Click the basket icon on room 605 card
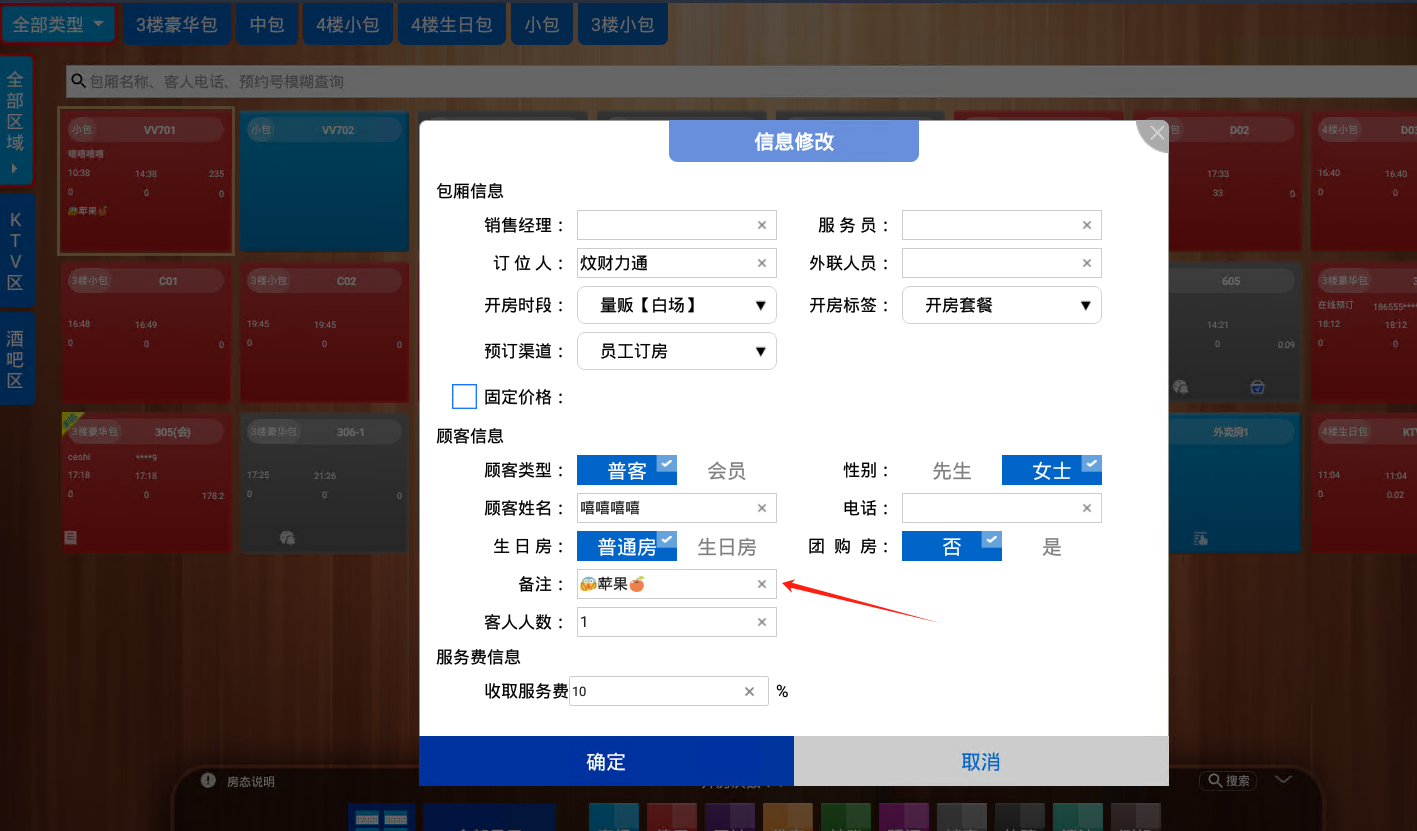 [x=1257, y=387]
